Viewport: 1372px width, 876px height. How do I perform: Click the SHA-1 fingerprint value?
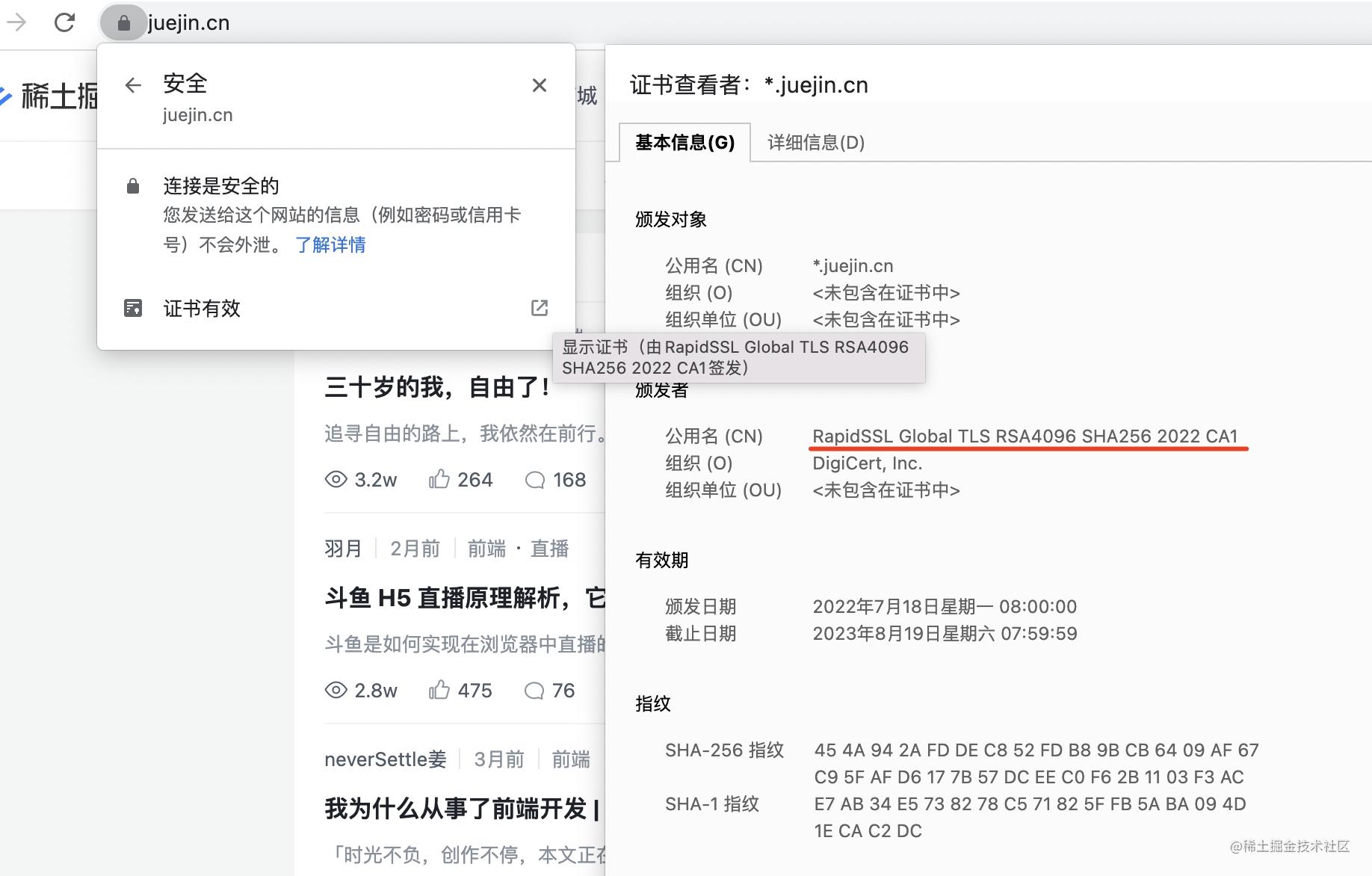click(1030, 817)
